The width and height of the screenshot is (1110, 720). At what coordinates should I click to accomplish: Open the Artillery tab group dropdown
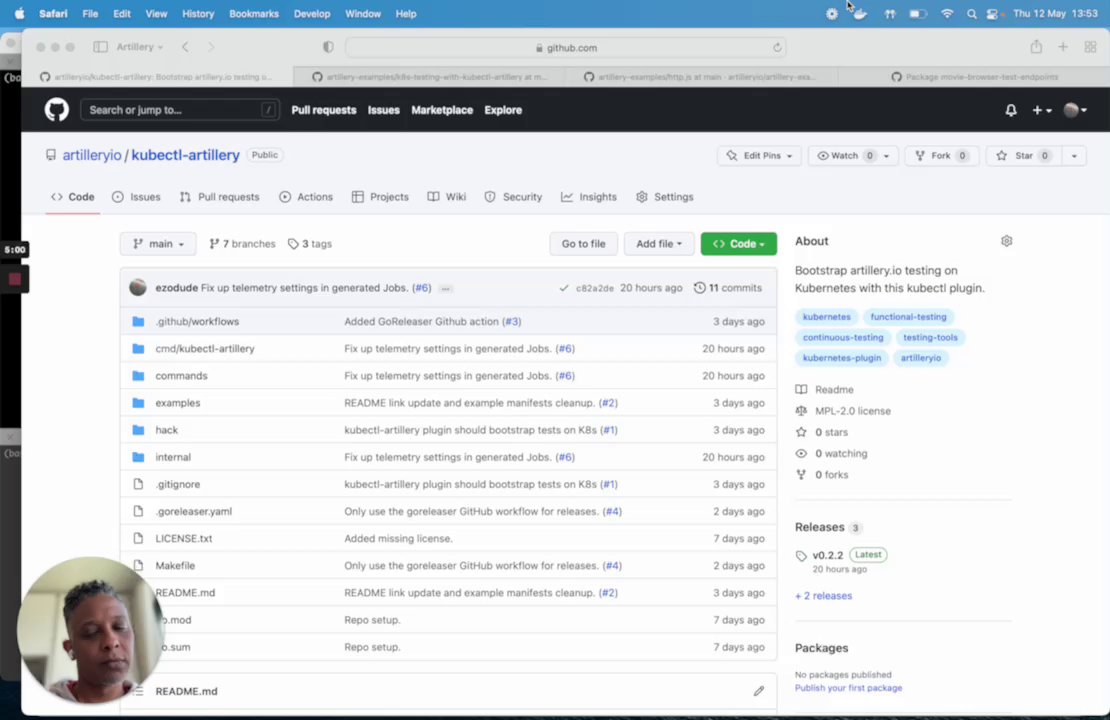[x=139, y=47]
